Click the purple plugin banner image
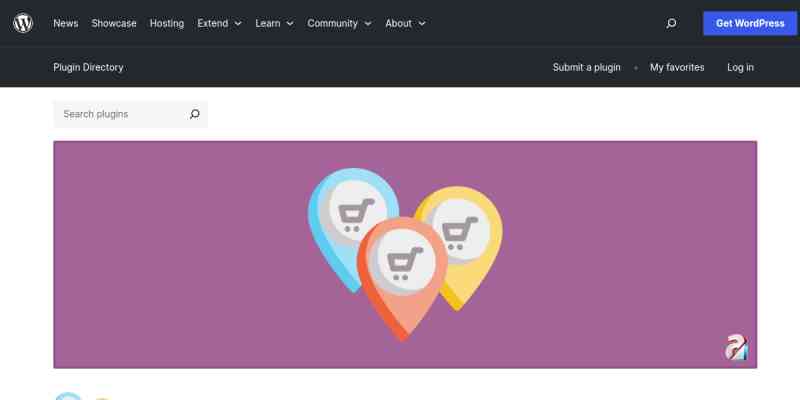Screen dimensions: 800x400 pos(405,255)
